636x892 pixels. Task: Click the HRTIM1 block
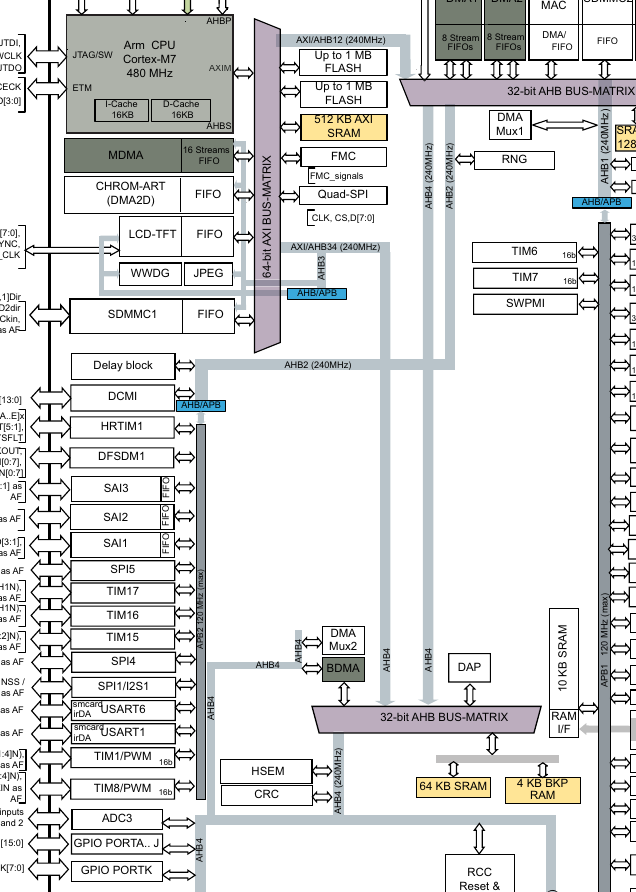(122, 427)
